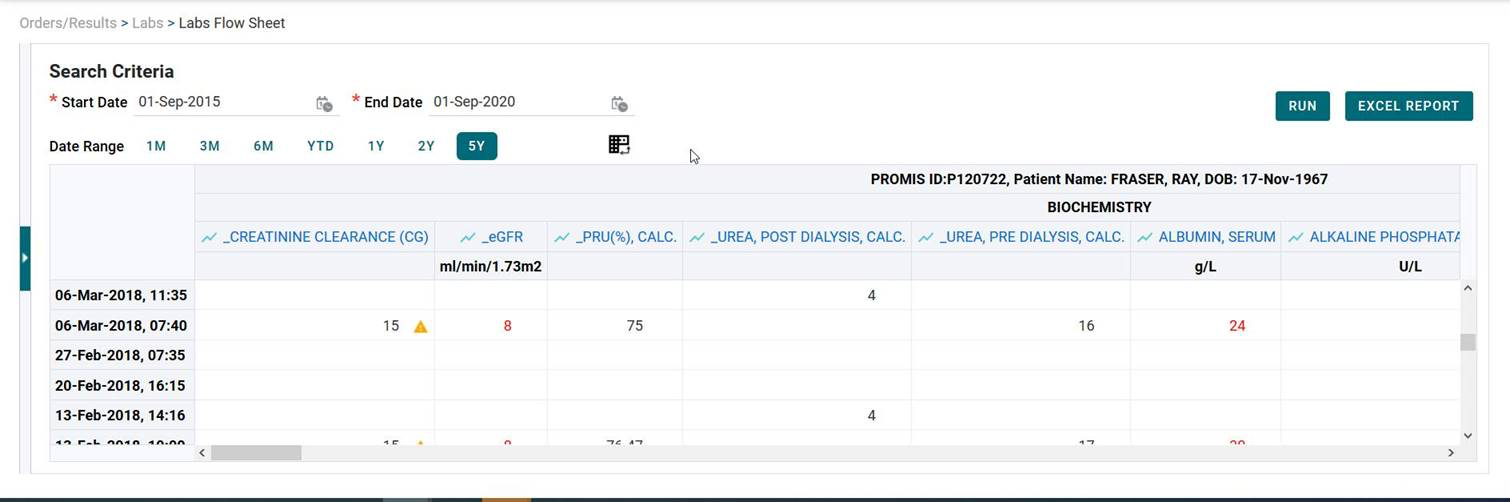
Task: Export using the EXCEL REPORT button
Action: [x=1408, y=106]
